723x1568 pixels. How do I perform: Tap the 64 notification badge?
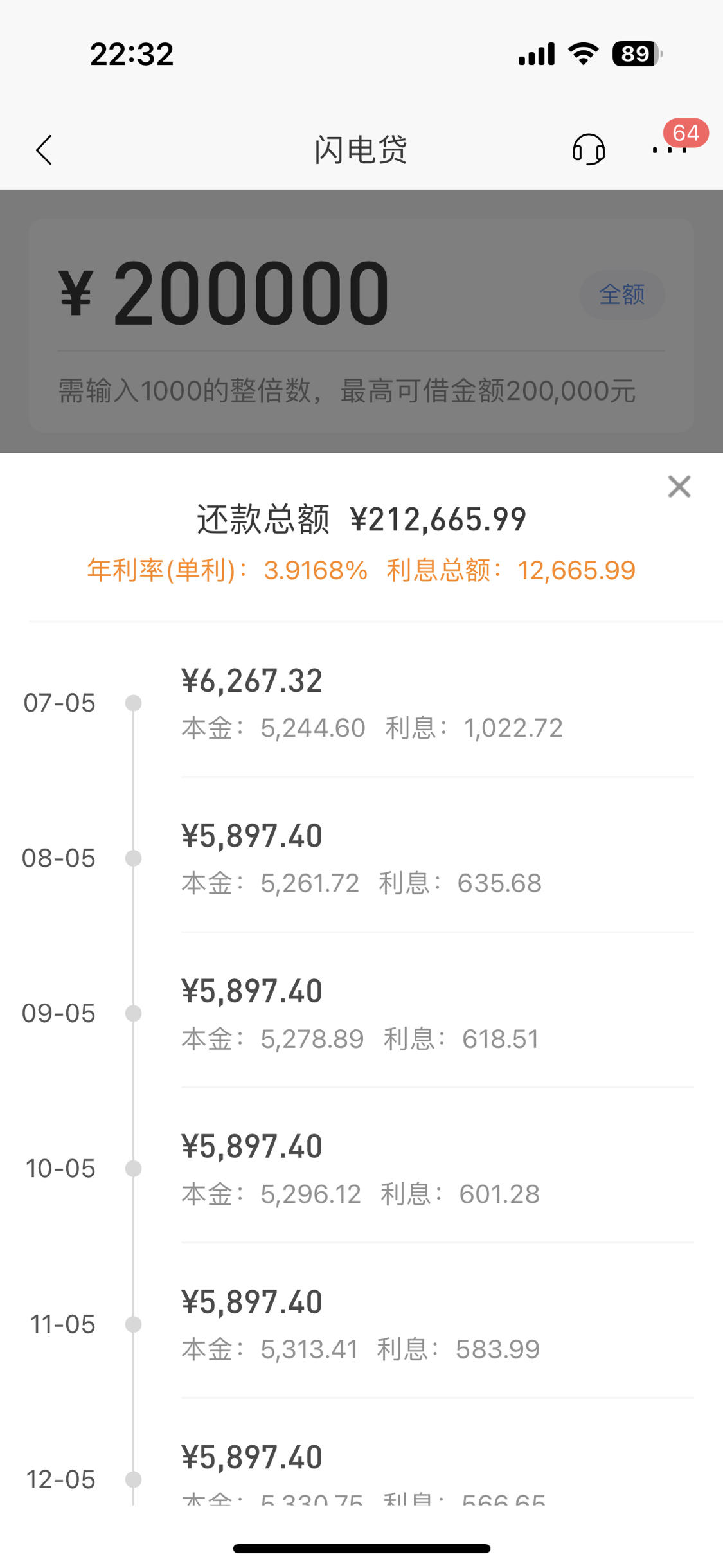[x=686, y=133]
